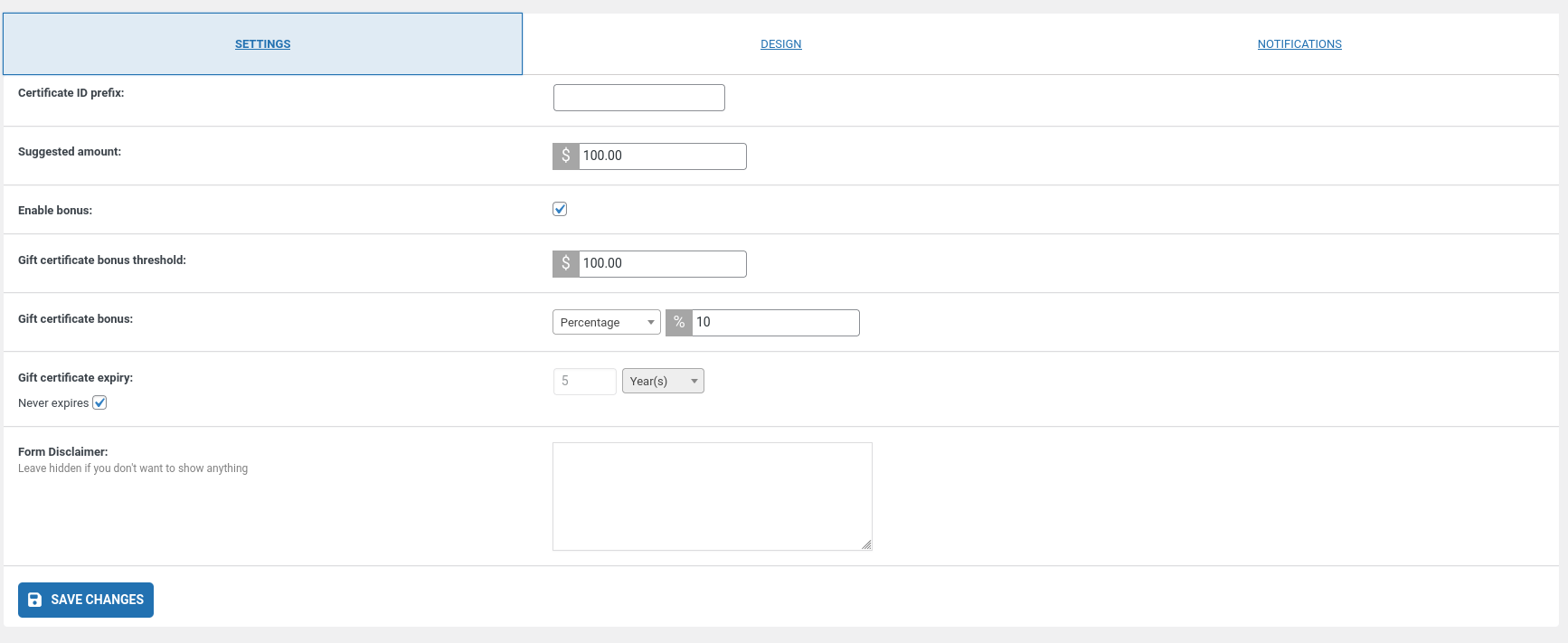
Task: Click the bonus percentage value field
Action: tap(775, 323)
